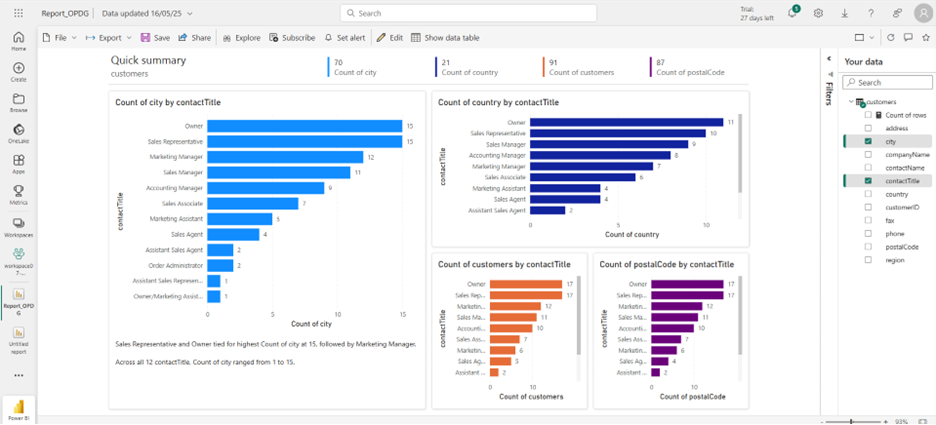Open the Export dropdown menu

click(109, 38)
